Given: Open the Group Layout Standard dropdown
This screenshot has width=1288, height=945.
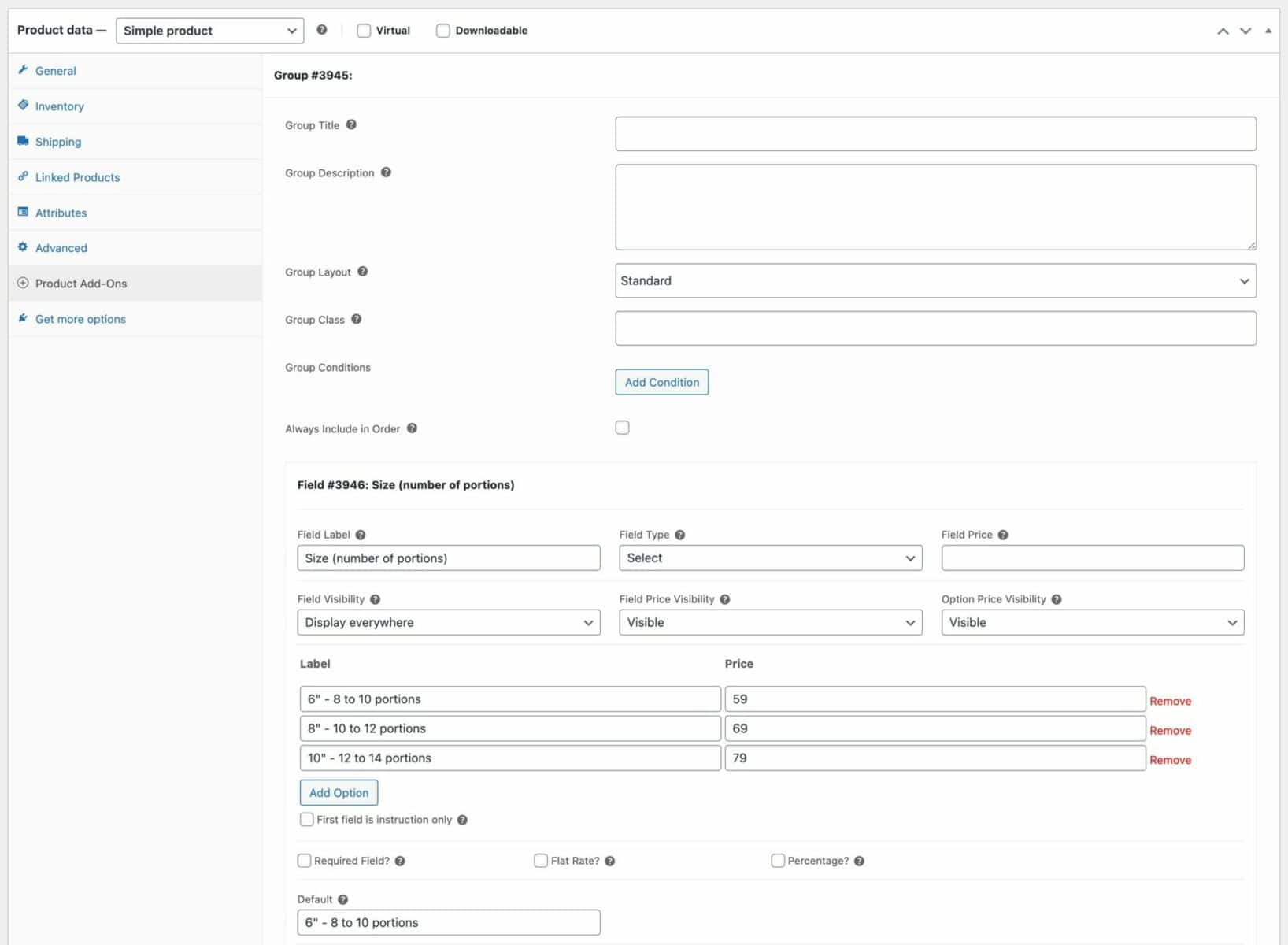Looking at the screenshot, I should coord(935,280).
